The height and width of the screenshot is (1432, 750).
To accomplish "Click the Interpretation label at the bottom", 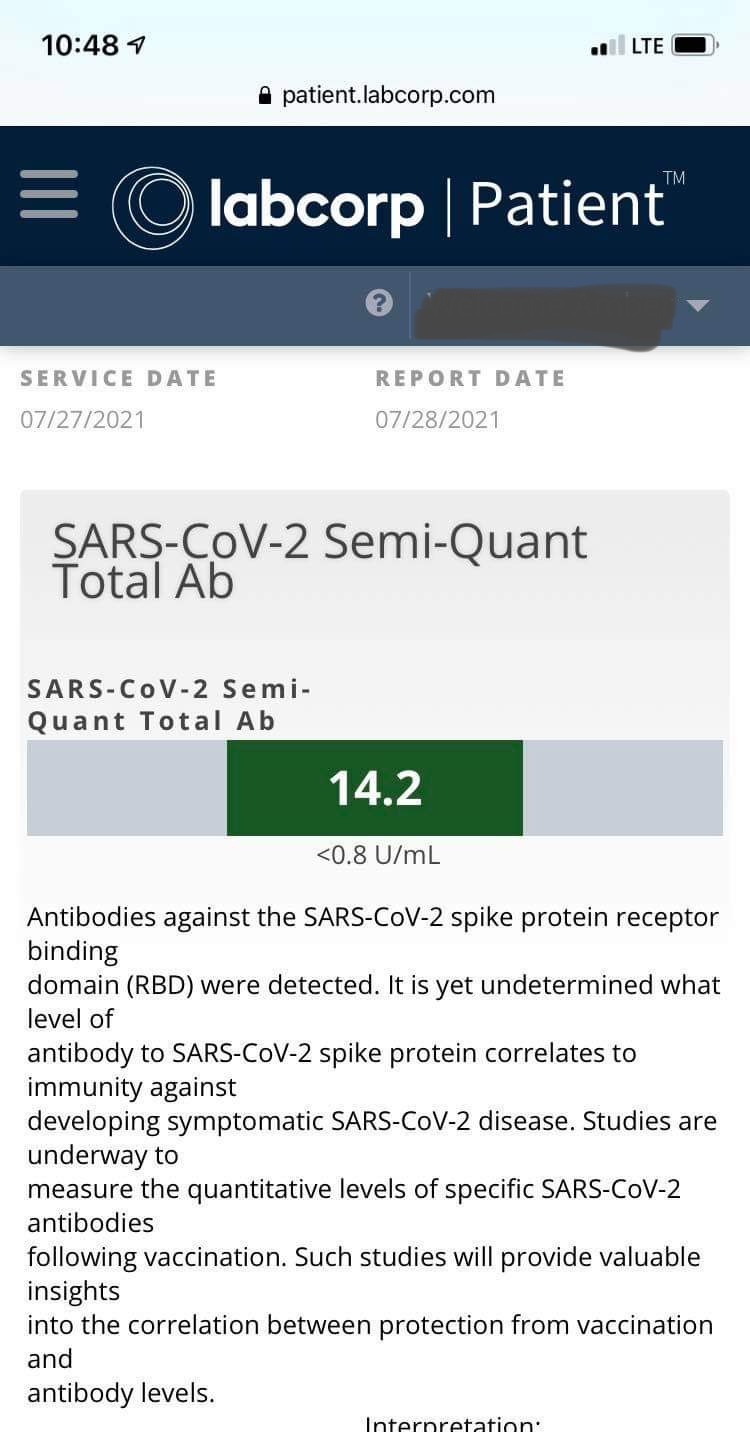I will pos(452,1423).
